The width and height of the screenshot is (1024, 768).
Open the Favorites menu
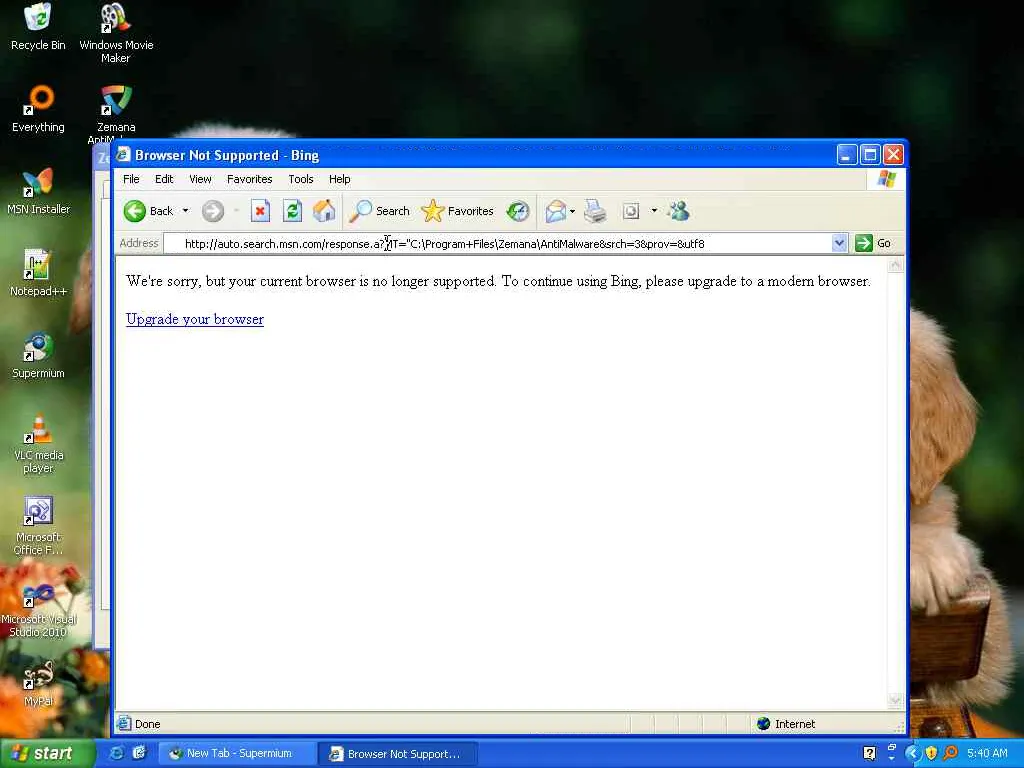249,179
